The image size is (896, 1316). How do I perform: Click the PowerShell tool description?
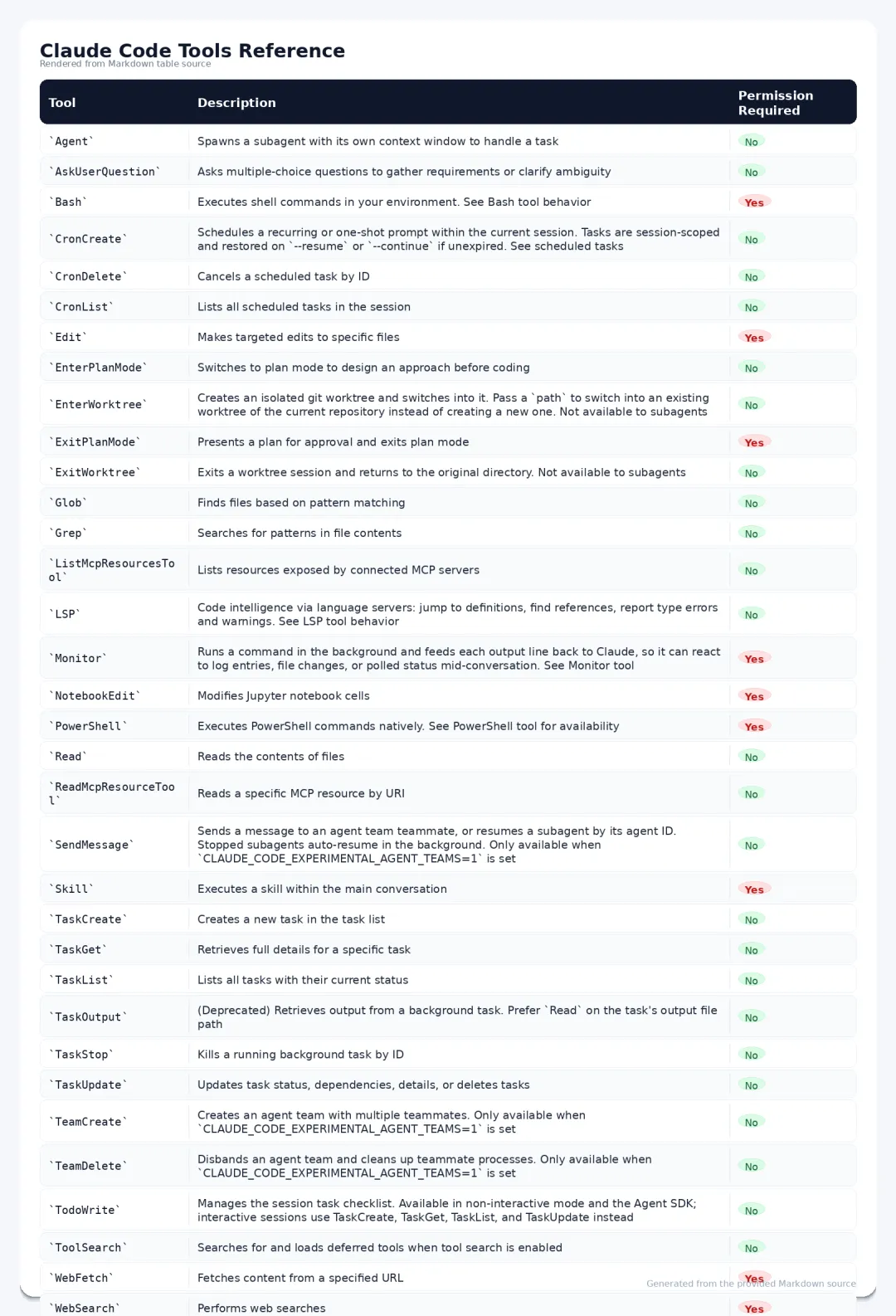click(x=408, y=726)
